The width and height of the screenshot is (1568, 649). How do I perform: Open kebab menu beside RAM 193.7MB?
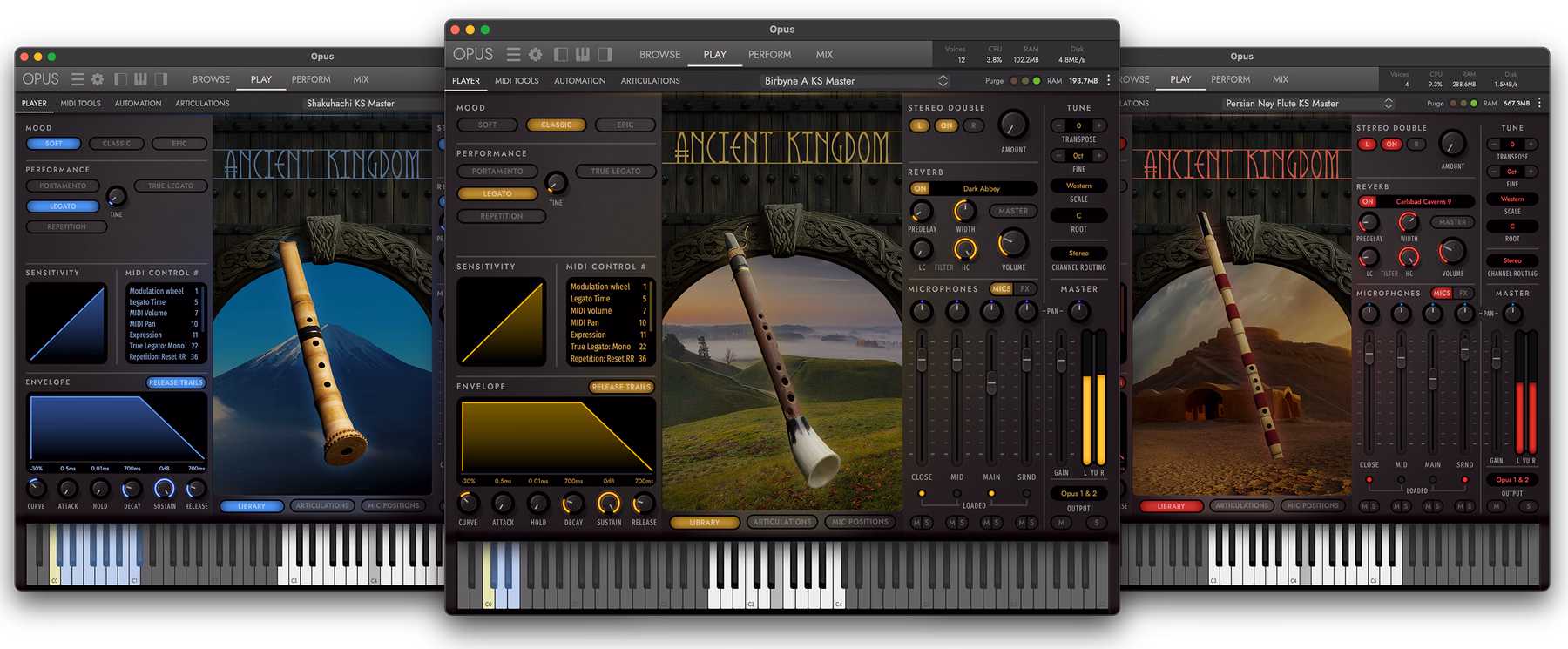[x=1108, y=80]
